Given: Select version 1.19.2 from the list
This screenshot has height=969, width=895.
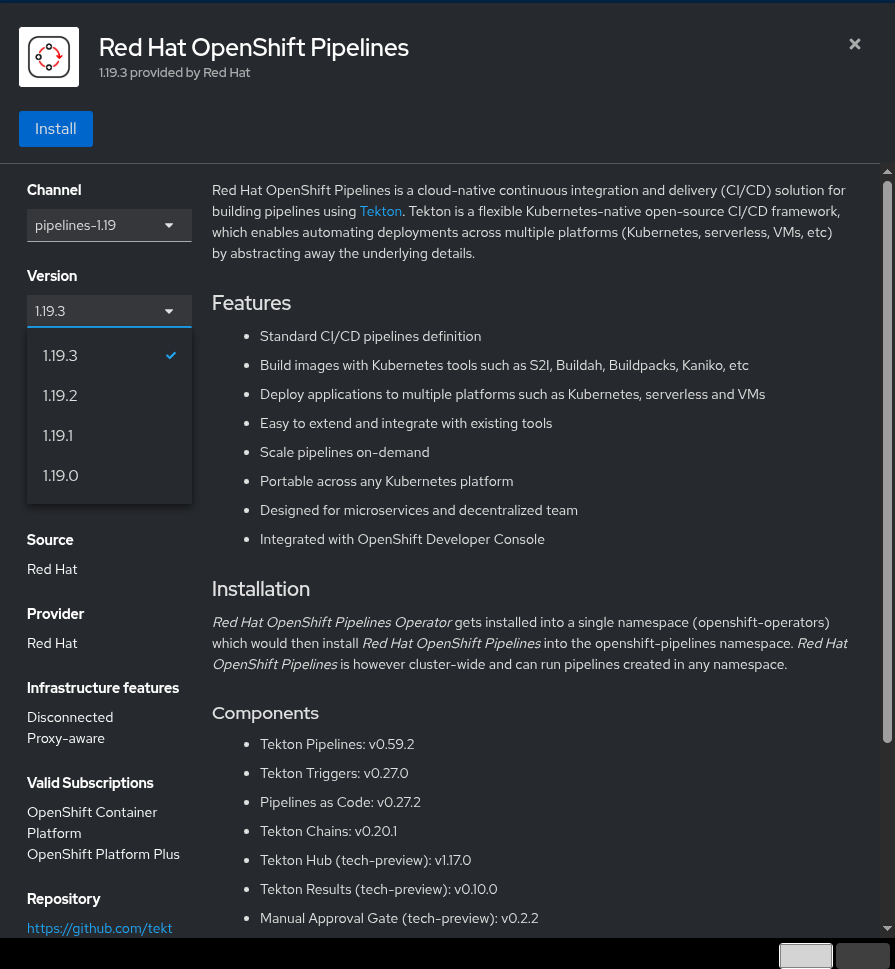Looking at the screenshot, I should click(x=62, y=396).
